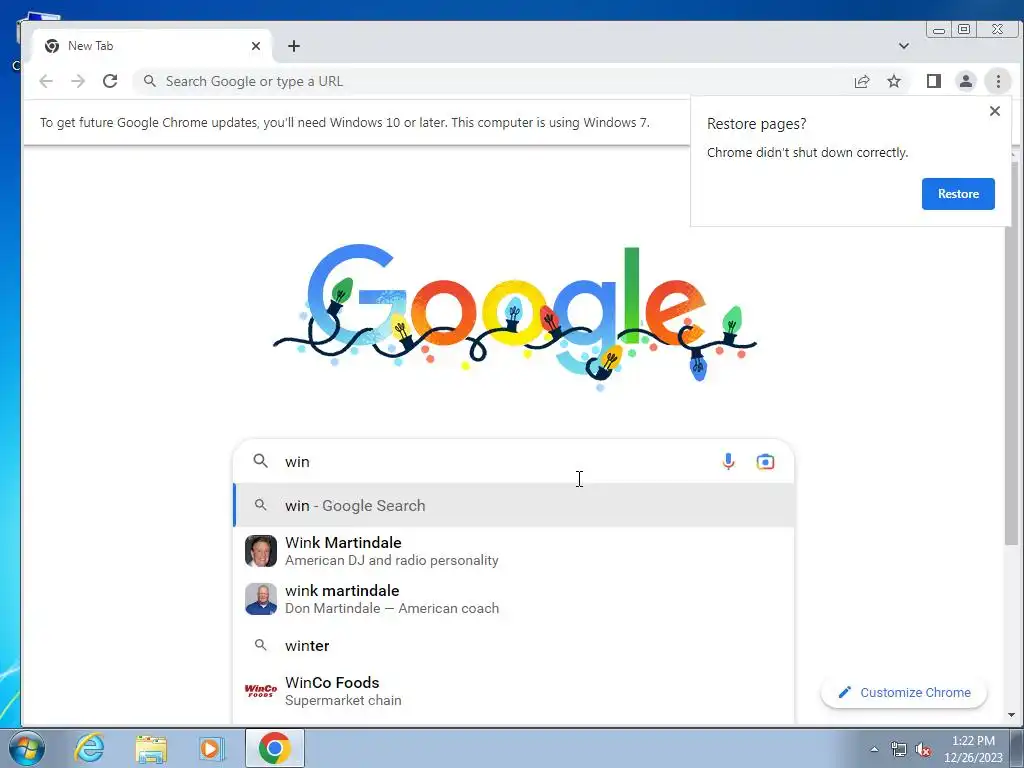Click the page vertical scrollbar thumb
1024x768 pixels.
coord(1012,353)
